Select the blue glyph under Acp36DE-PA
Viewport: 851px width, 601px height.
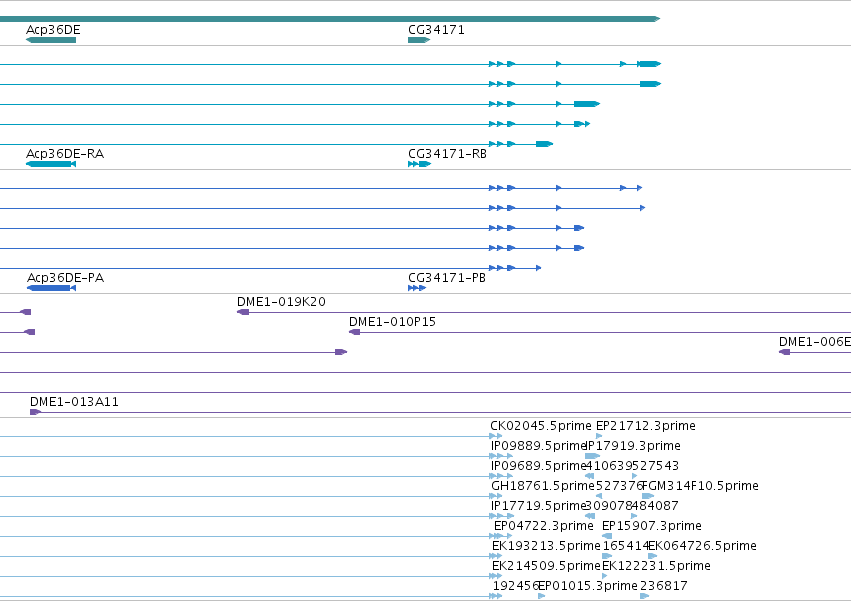click(51, 288)
